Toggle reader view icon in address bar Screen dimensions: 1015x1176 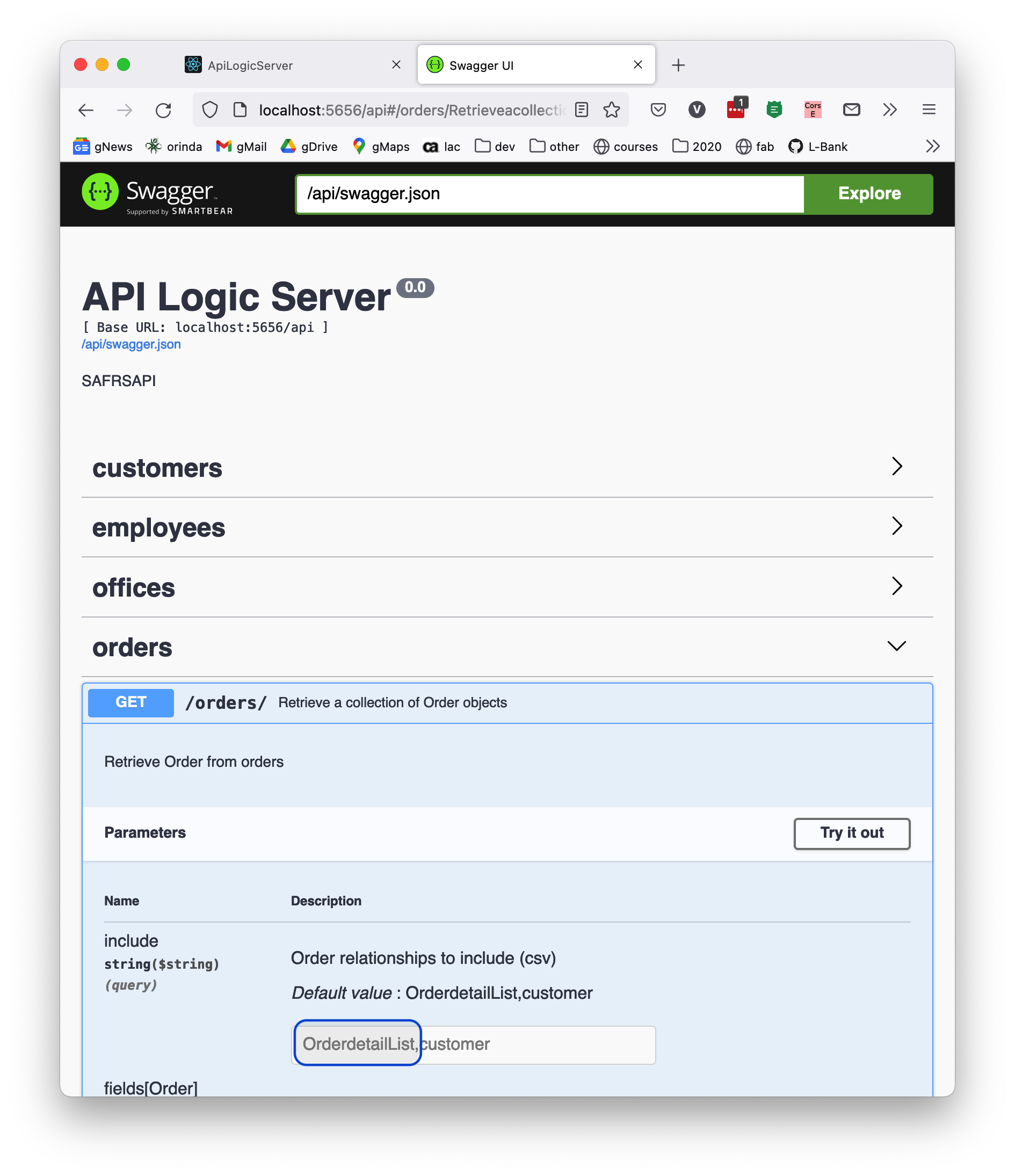coord(581,110)
